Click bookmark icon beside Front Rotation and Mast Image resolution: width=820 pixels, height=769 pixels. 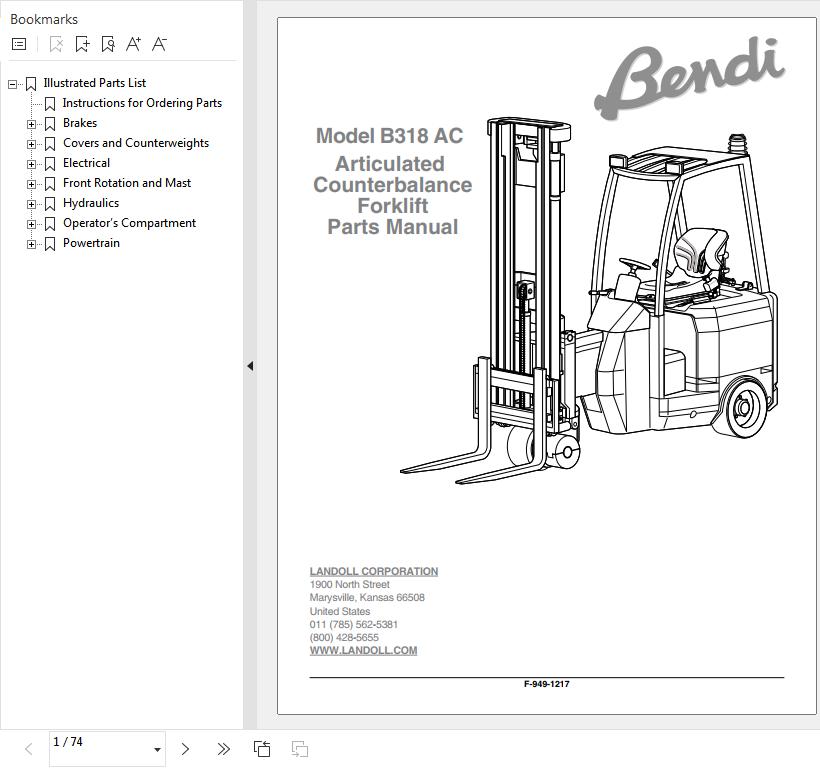click(50, 185)
